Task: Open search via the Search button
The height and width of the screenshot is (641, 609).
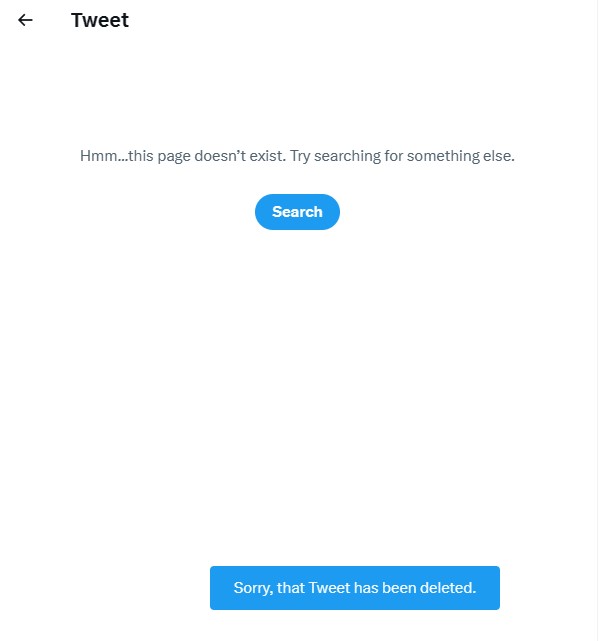Action: tap(297, 212)
